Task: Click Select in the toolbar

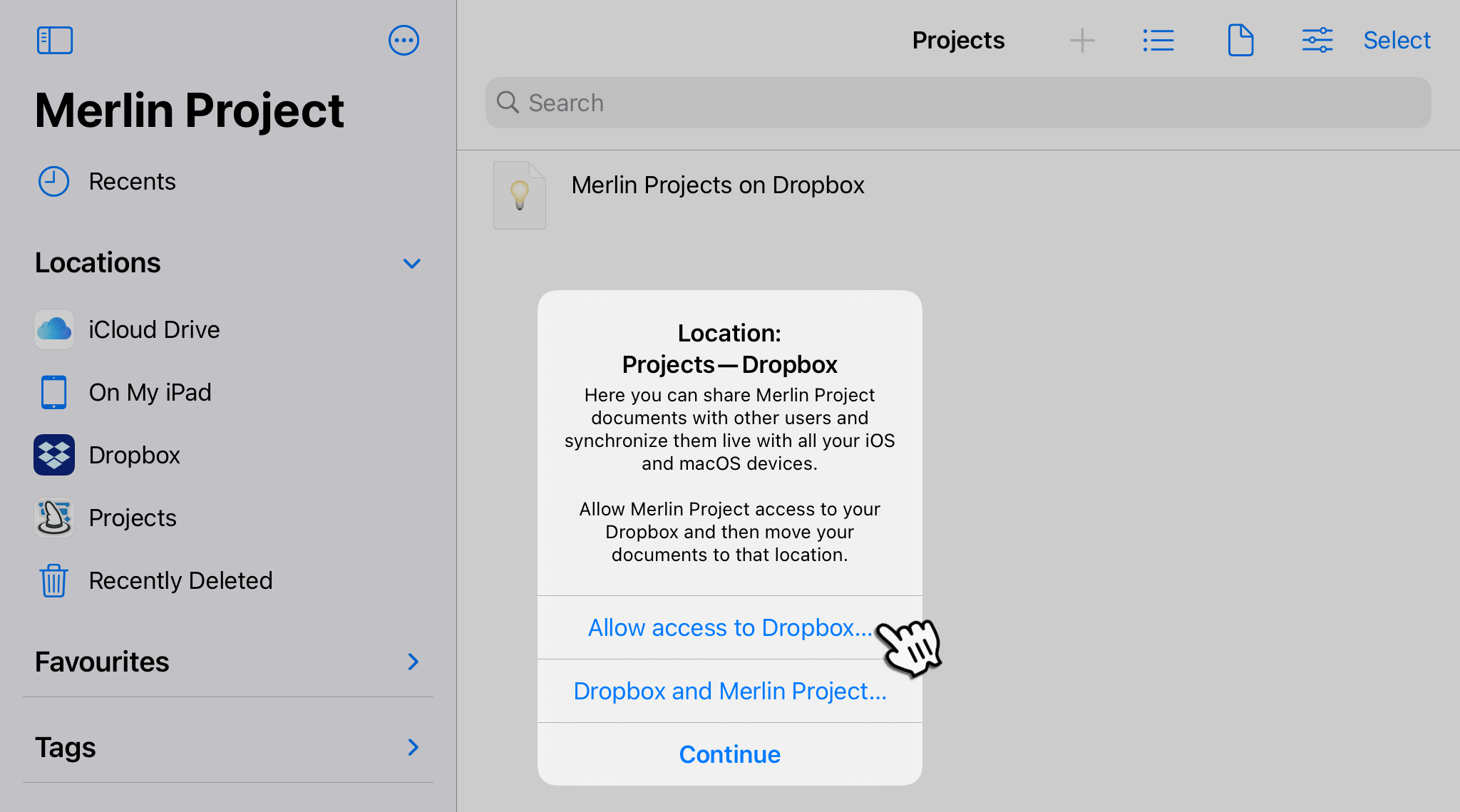Action: tap(1397, 41)
